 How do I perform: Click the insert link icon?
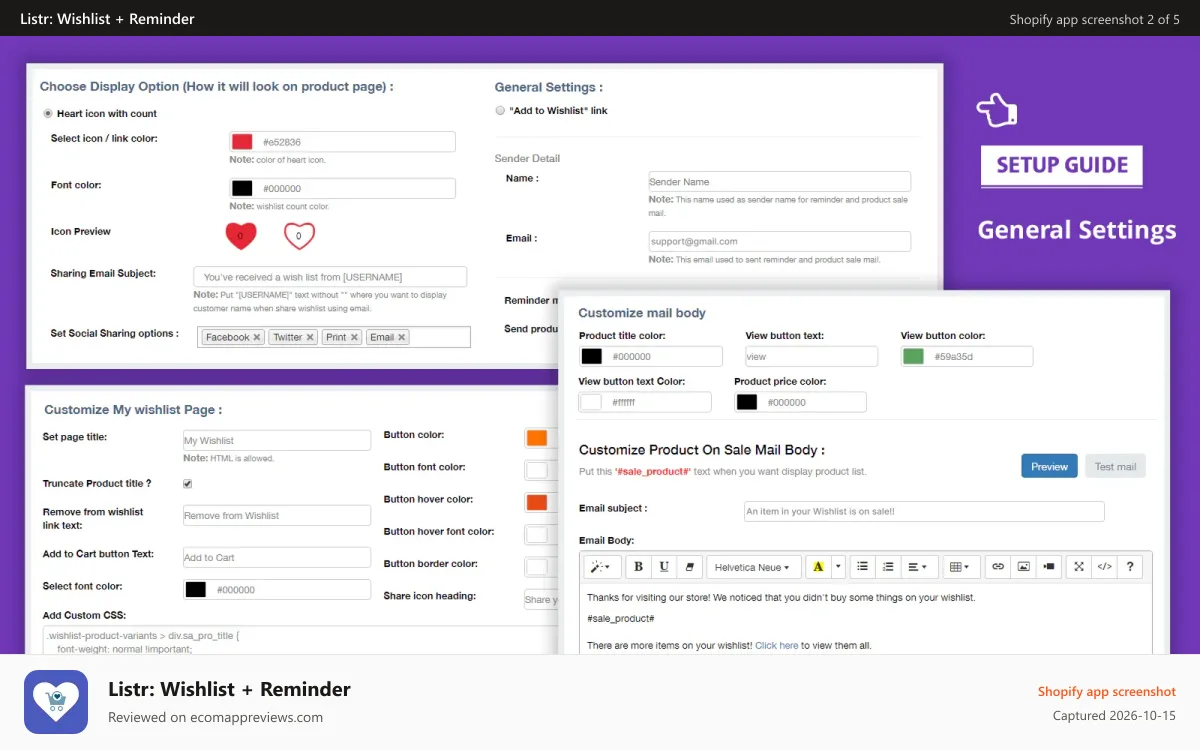pos(997,567)
